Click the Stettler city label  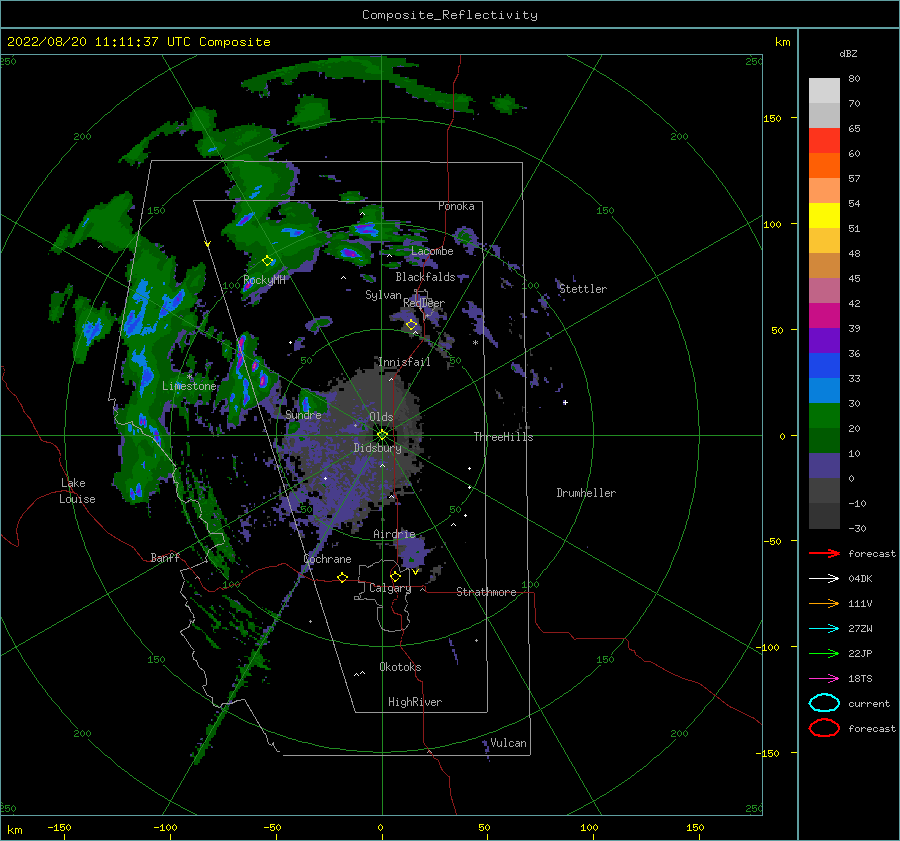(x=583, y=289)
